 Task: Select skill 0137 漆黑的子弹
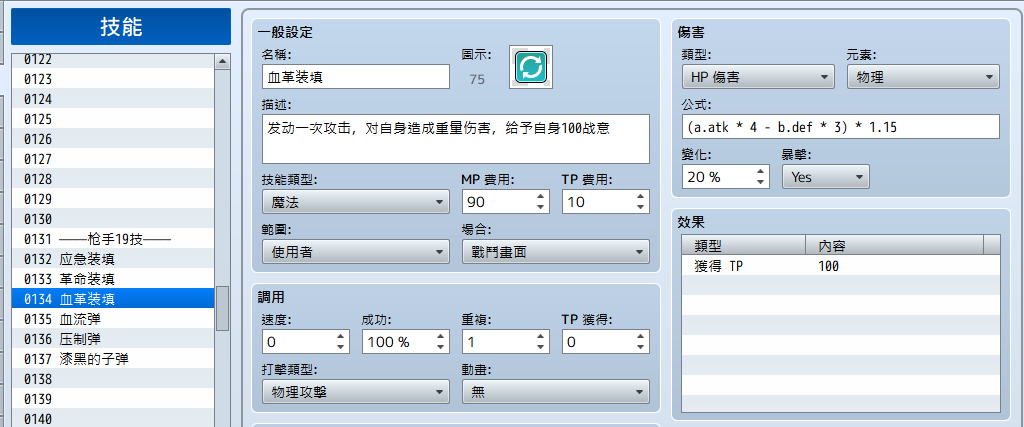tap(114, 359)
